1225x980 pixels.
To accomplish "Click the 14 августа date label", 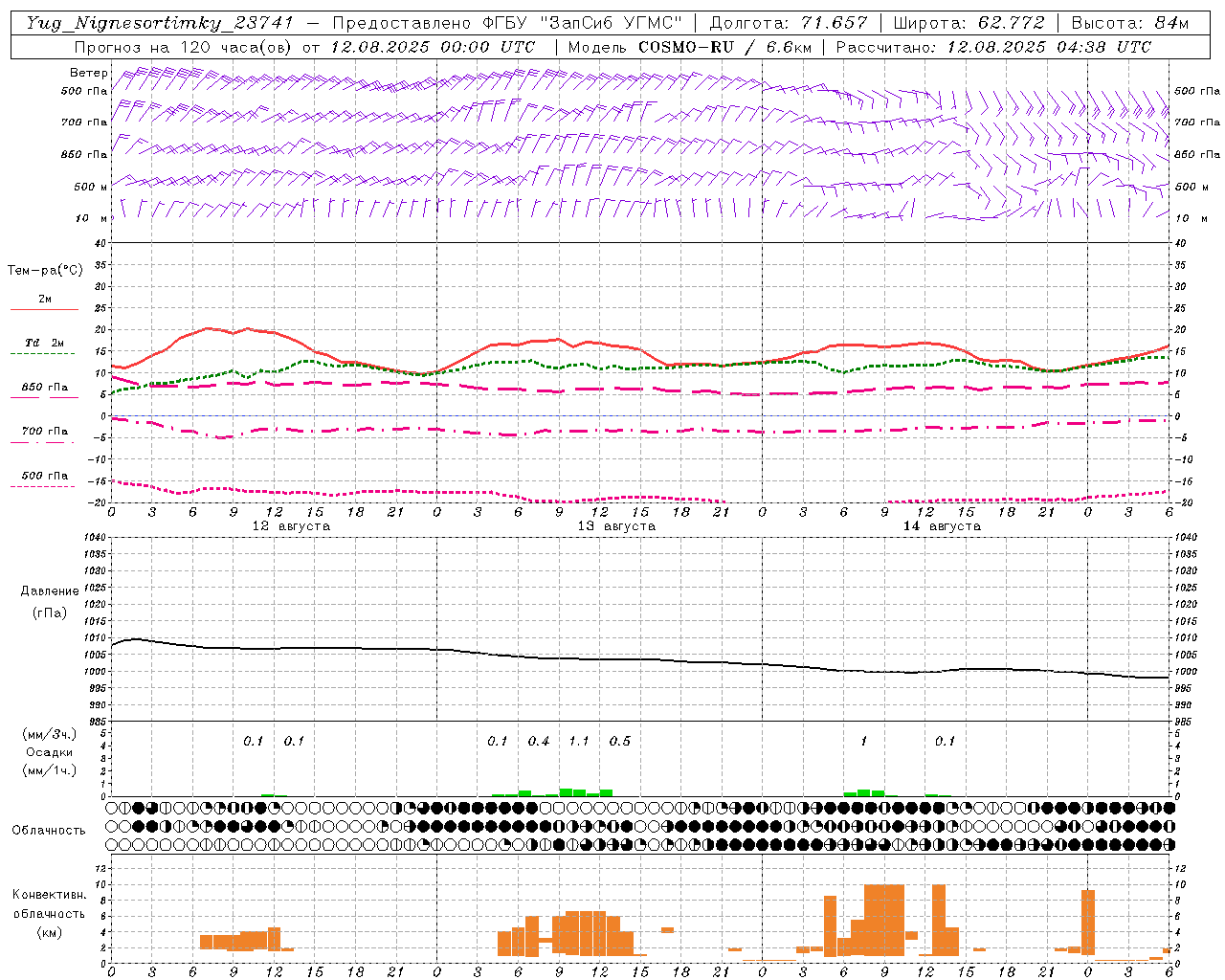I will (942, 526).
